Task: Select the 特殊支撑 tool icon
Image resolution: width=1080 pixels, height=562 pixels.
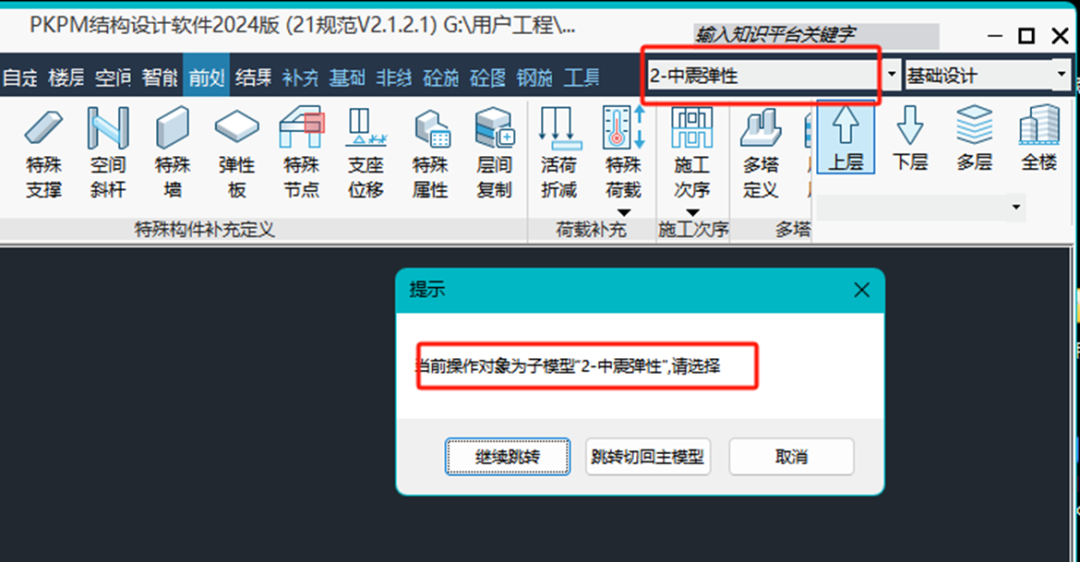Action: click(x=43, y=128)
